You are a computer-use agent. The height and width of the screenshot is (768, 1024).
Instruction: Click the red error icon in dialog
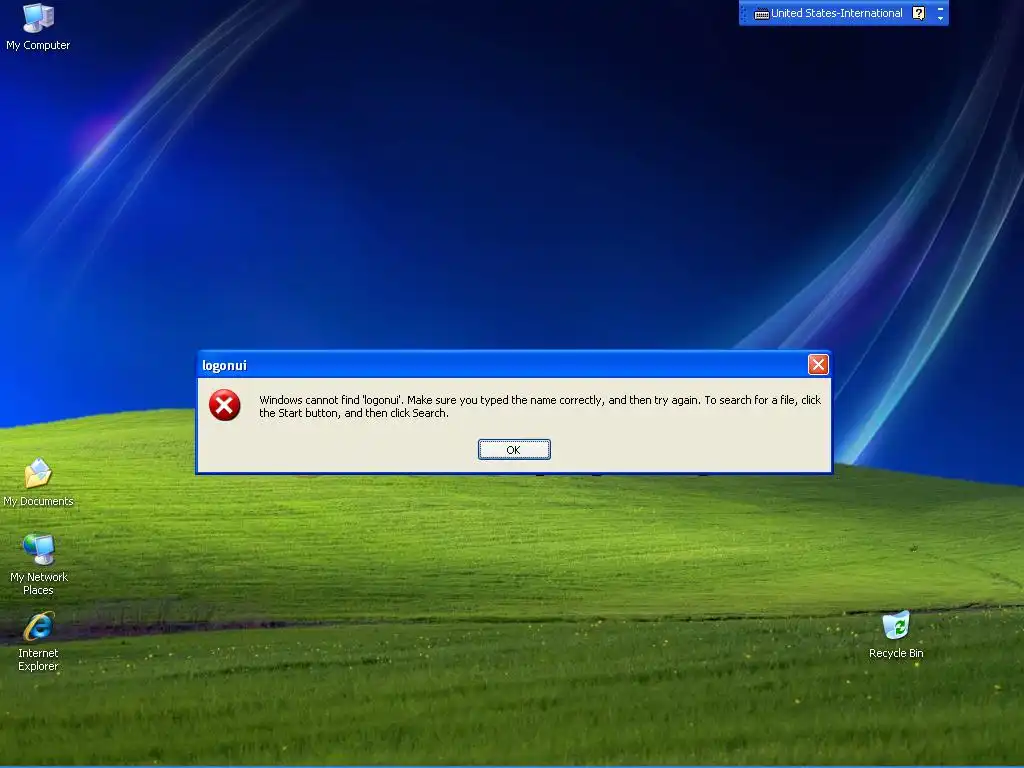click(x=225, y=405)
